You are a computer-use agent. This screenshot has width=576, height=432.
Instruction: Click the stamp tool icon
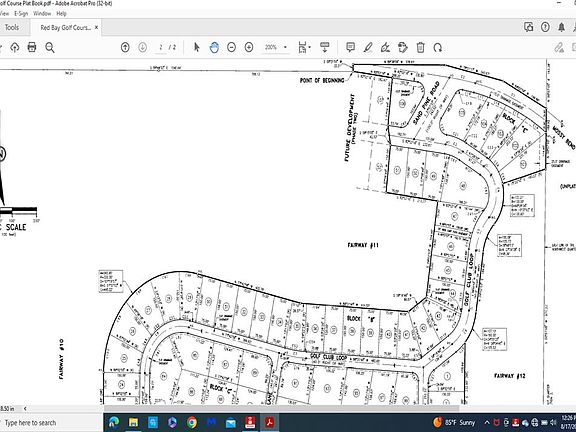(403, 47)
